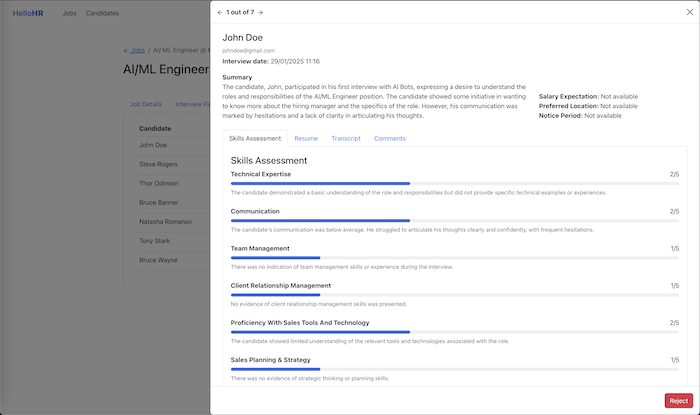Select Natasha Romanov in candidate list
Screen dimensions: 700x415
pos(165,222)
